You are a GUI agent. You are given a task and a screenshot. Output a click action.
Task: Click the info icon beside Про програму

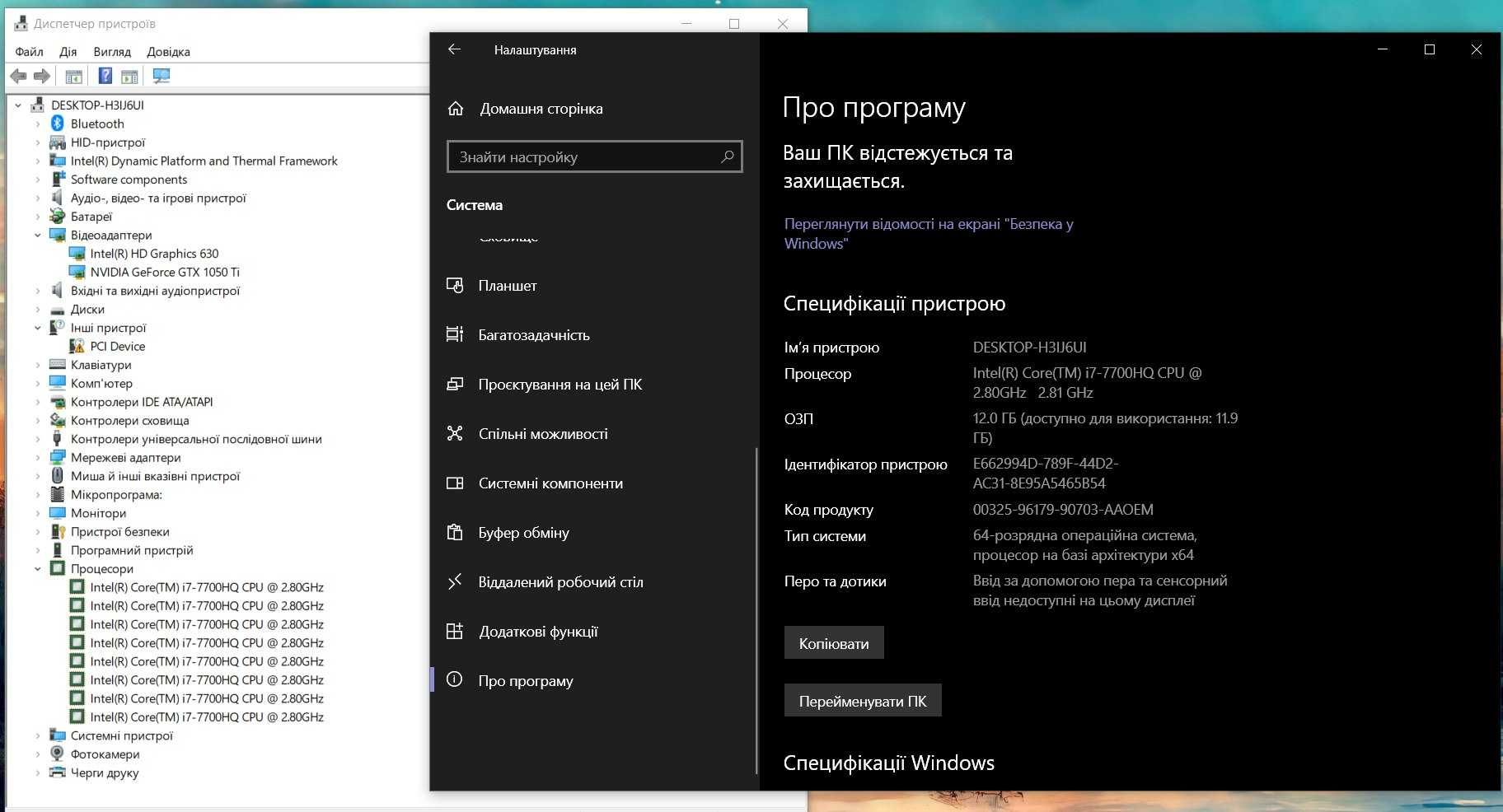click(x=455, y=680)
